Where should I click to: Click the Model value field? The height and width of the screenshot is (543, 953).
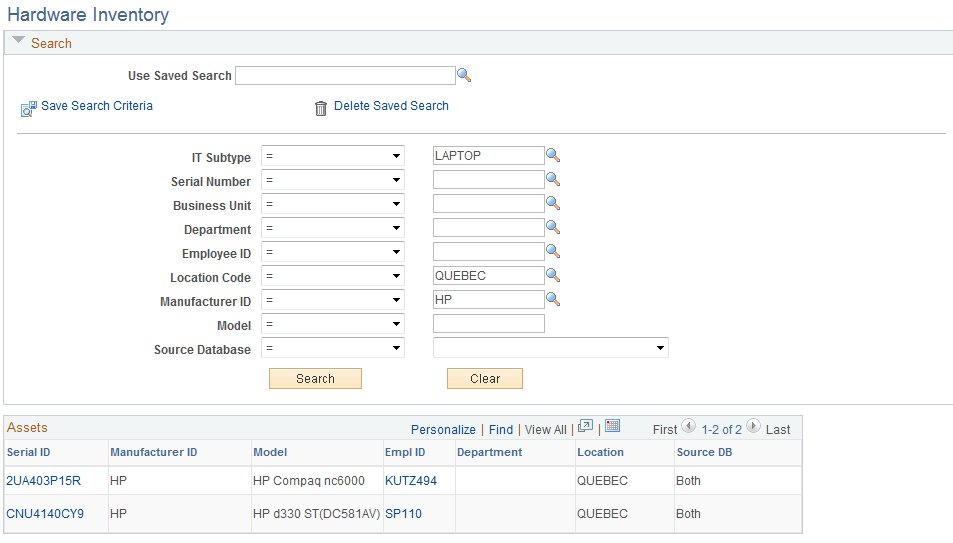(x=489, y=323)
